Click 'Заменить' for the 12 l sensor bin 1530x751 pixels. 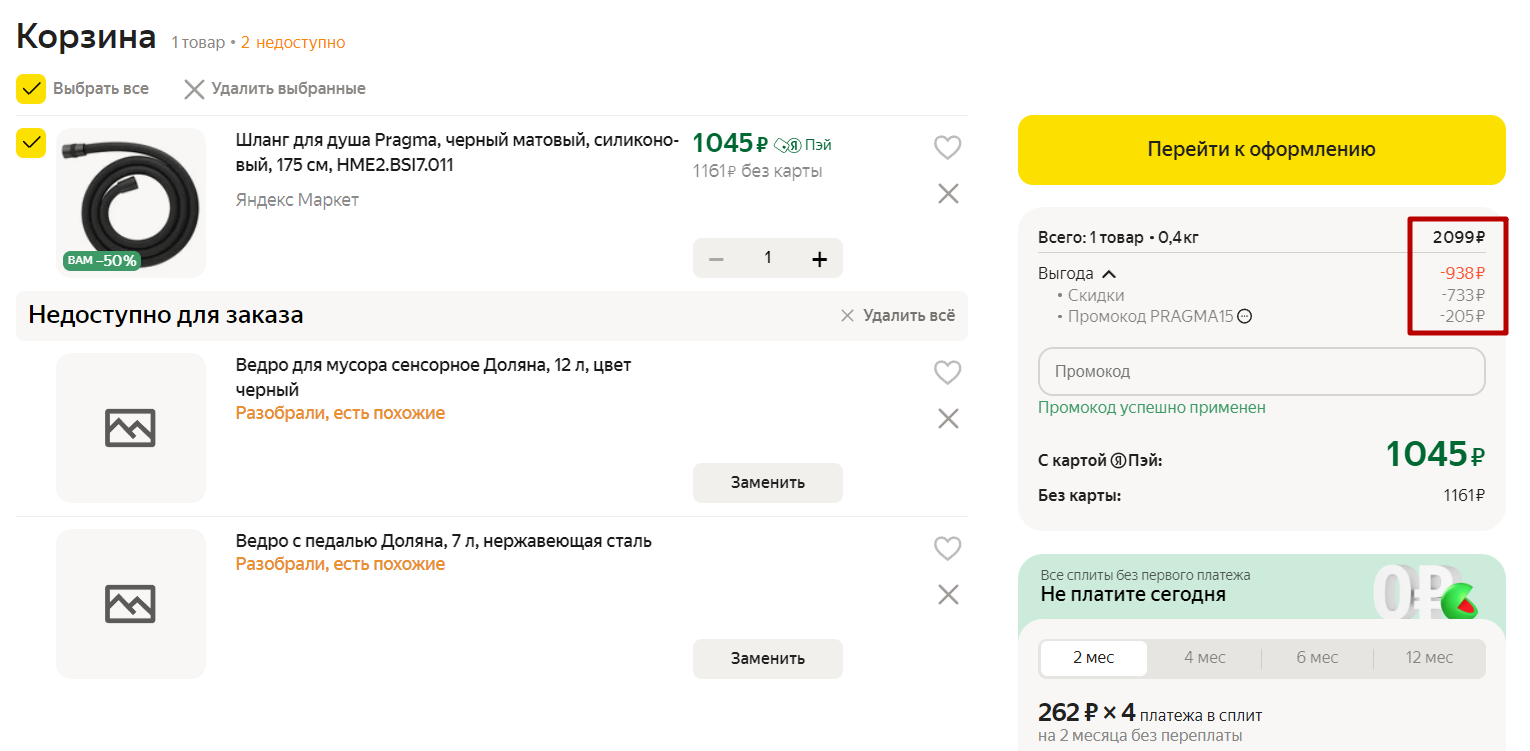point(767,482)
